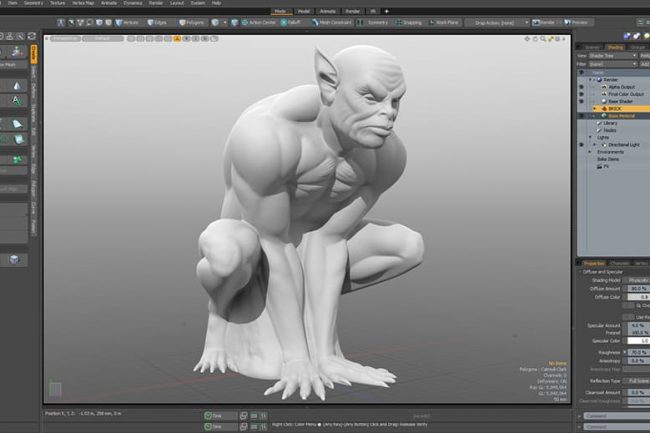Toggle visibility of Final Color Output
The width and height of the screenshot is (650, 433).
coord(581,94)
